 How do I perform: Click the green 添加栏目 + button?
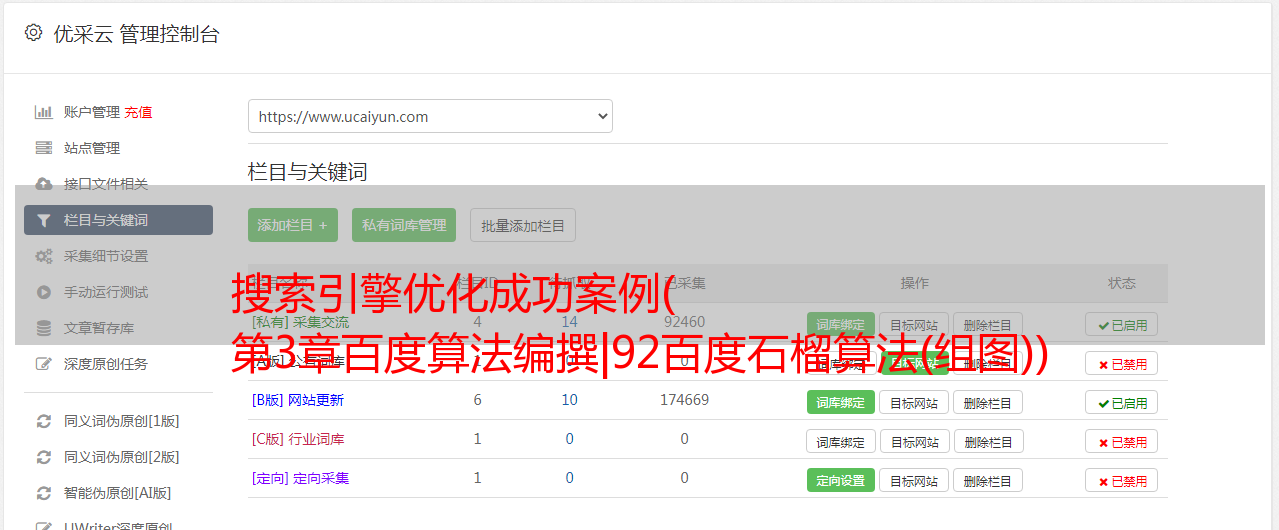point(293,225)
